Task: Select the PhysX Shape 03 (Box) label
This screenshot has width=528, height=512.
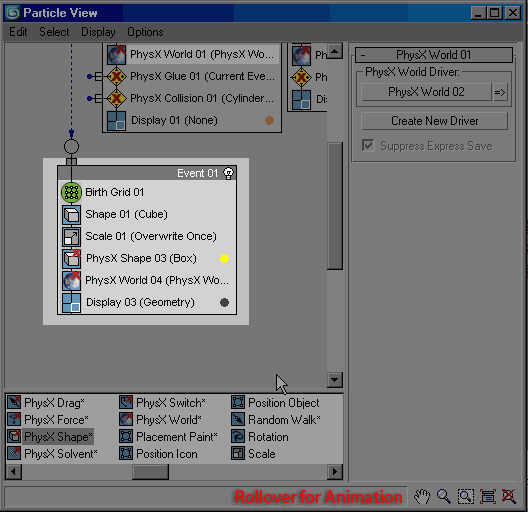Action: [141, 258]
